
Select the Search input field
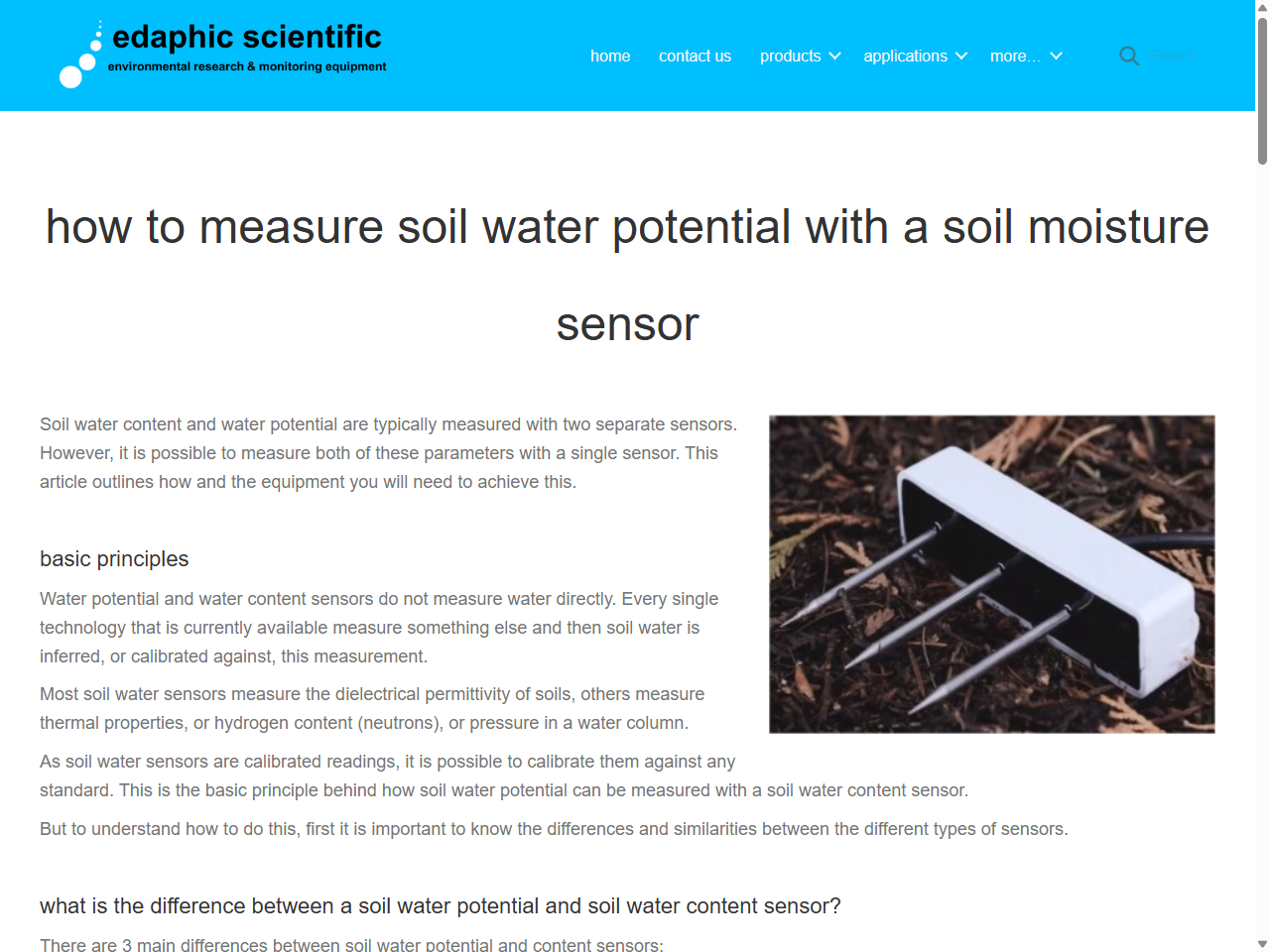(x=1176, y=57)
